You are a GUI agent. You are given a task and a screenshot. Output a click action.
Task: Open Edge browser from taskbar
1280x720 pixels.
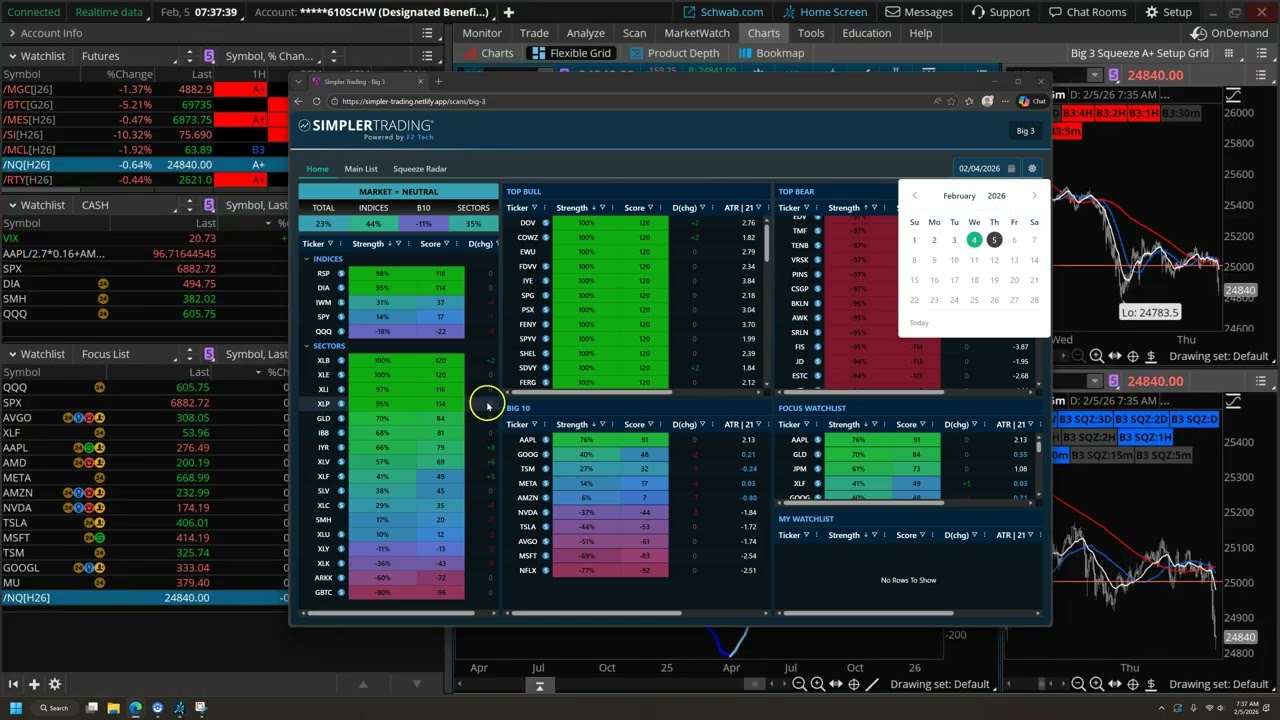click(135, 708)
